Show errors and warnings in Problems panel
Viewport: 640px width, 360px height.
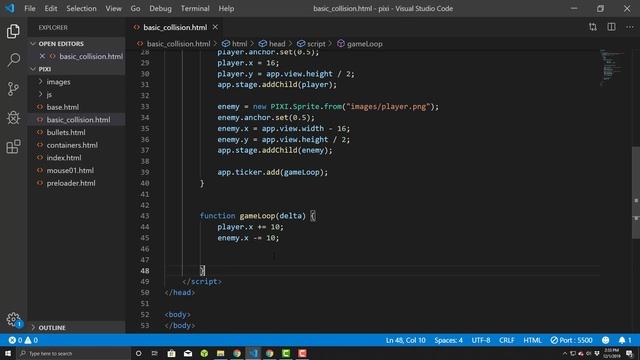click(x=23, y=340)
